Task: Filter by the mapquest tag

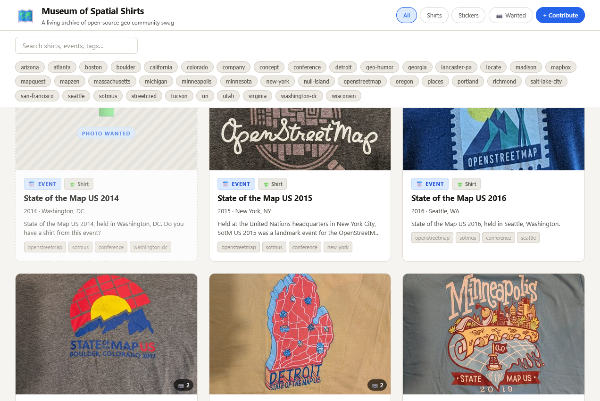Action: (x=33, y=82)
